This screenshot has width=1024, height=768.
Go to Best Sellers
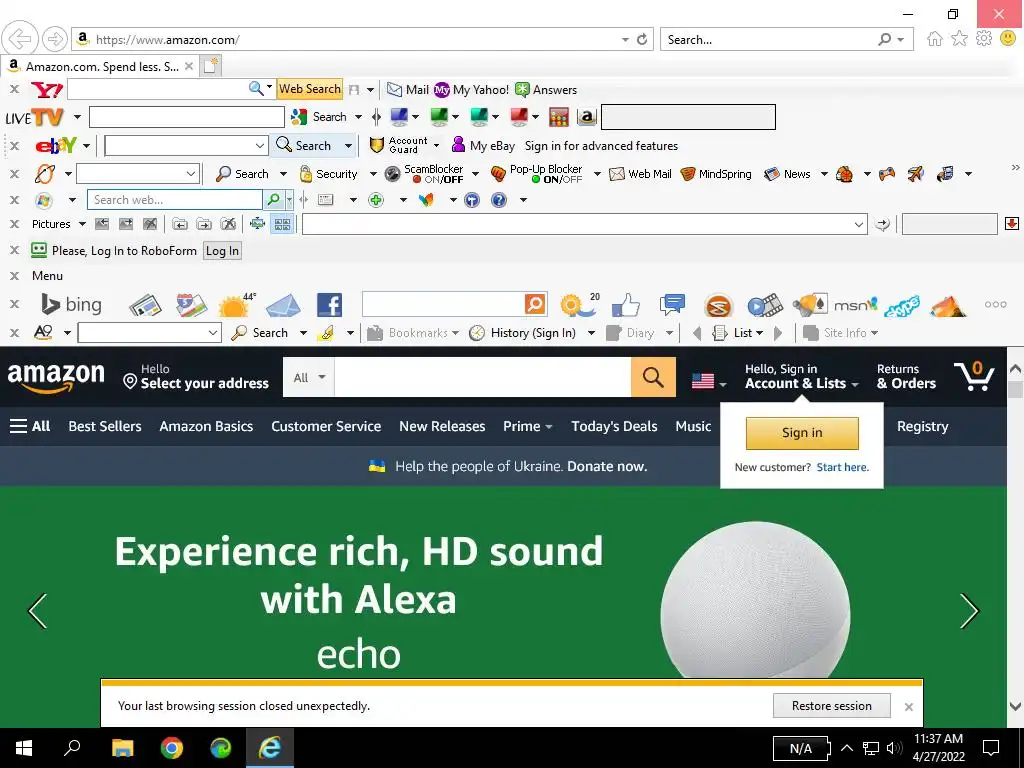(105, 426)
